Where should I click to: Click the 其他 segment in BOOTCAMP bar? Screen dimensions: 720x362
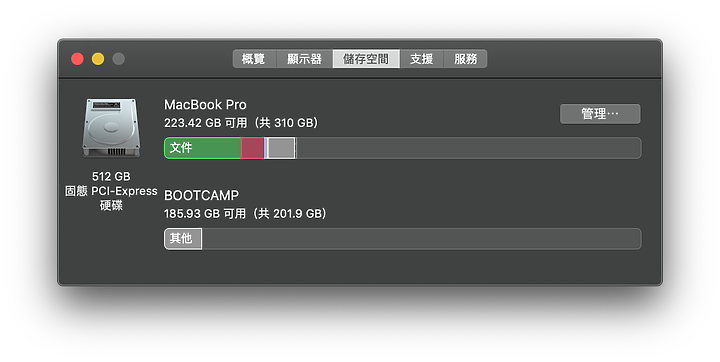click(x=183, y=239)
